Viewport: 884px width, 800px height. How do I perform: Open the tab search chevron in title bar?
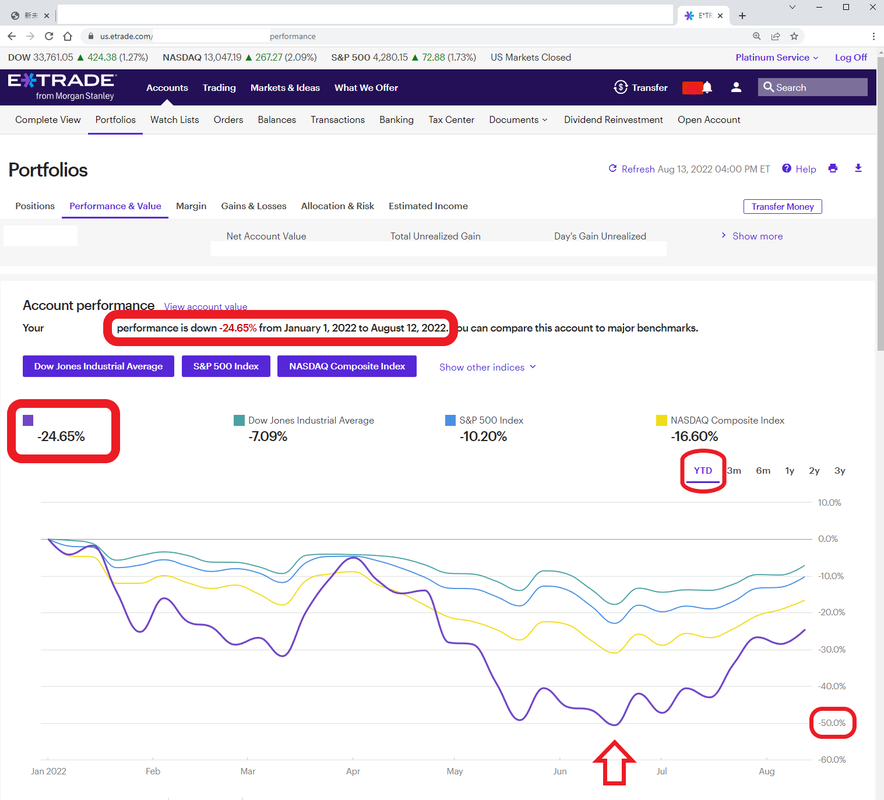[x=792, y=7]
